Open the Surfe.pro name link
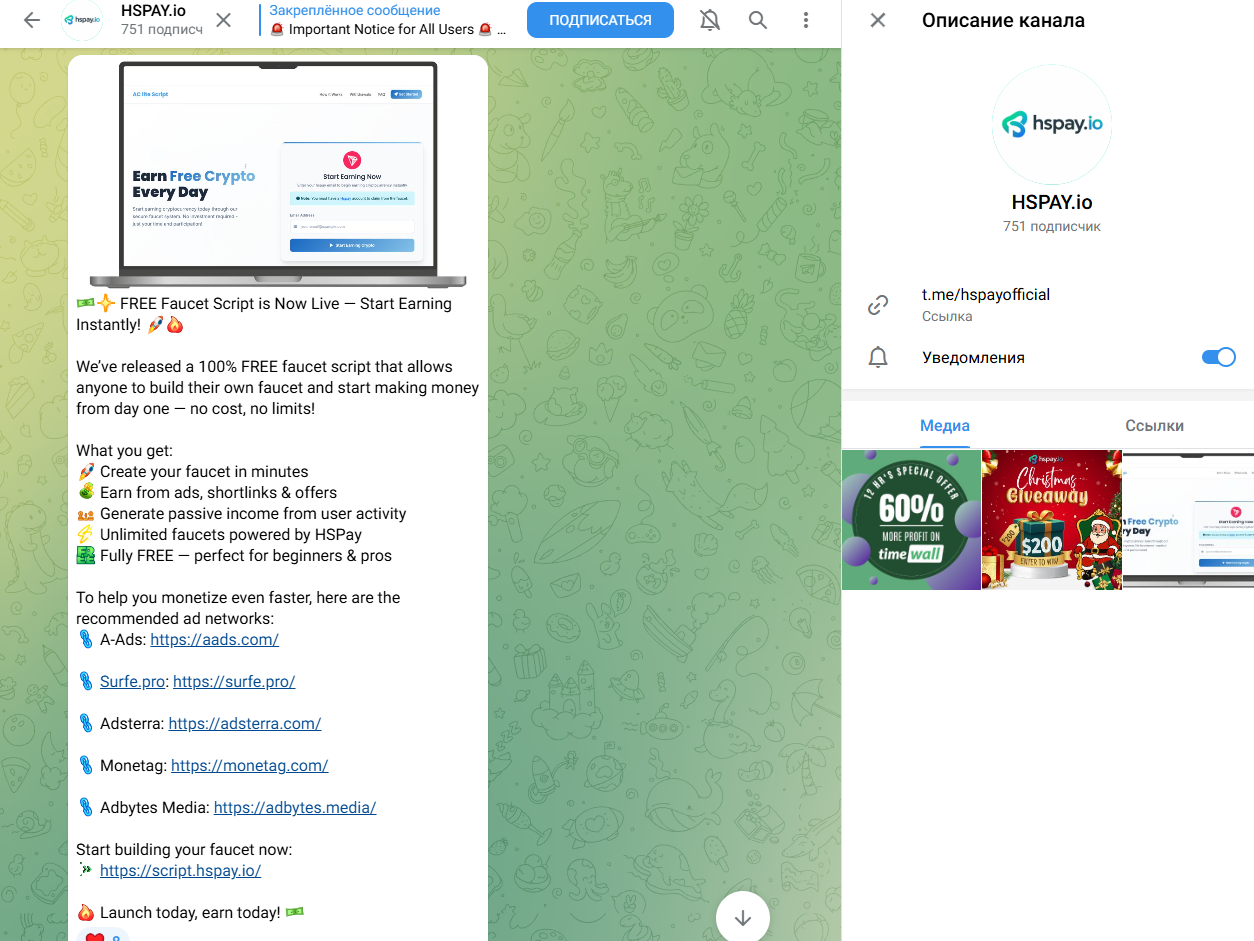 pos(132,681)
